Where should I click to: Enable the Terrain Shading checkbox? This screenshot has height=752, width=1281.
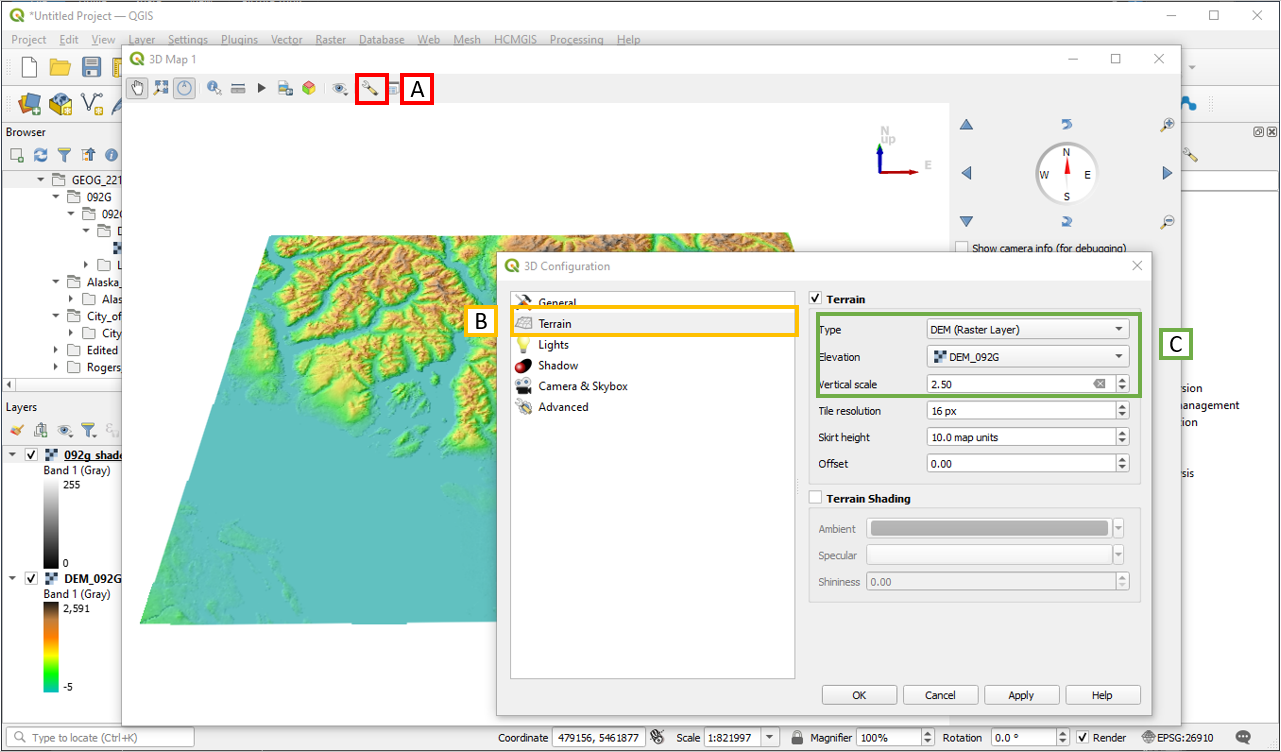(x=816, y=498)
